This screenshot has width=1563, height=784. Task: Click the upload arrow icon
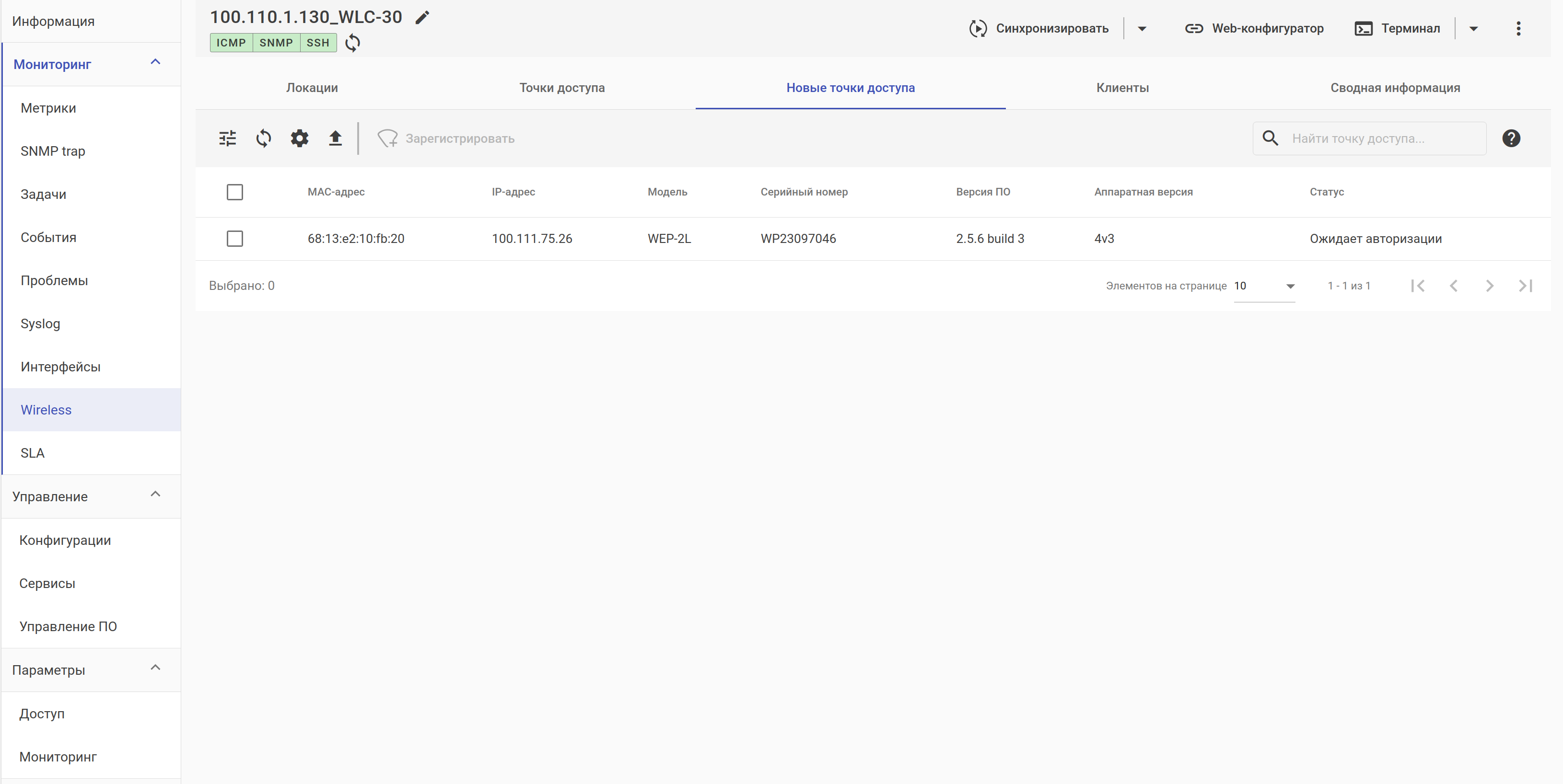335,138
